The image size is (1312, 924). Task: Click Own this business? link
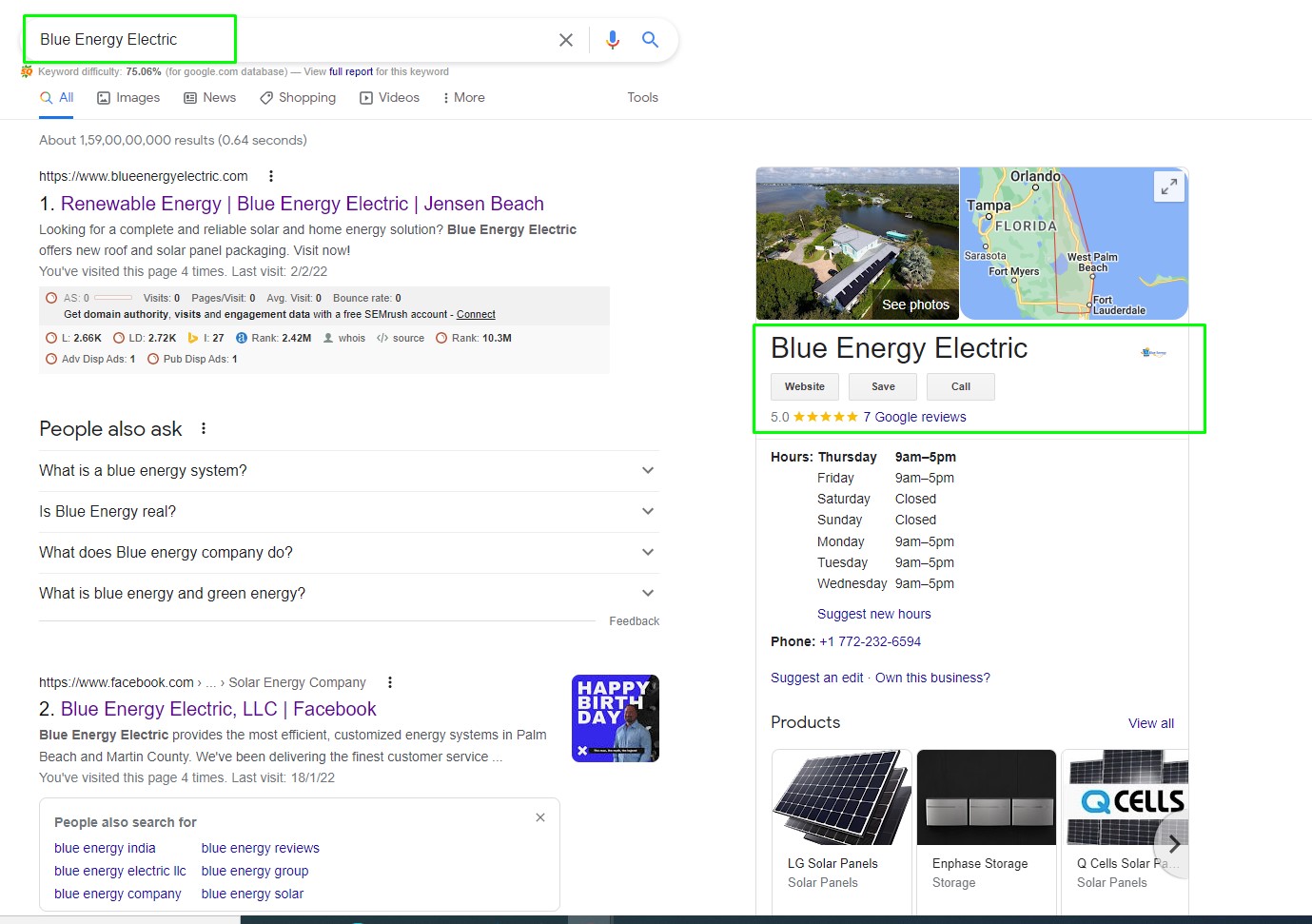click(x=932, y=678)
